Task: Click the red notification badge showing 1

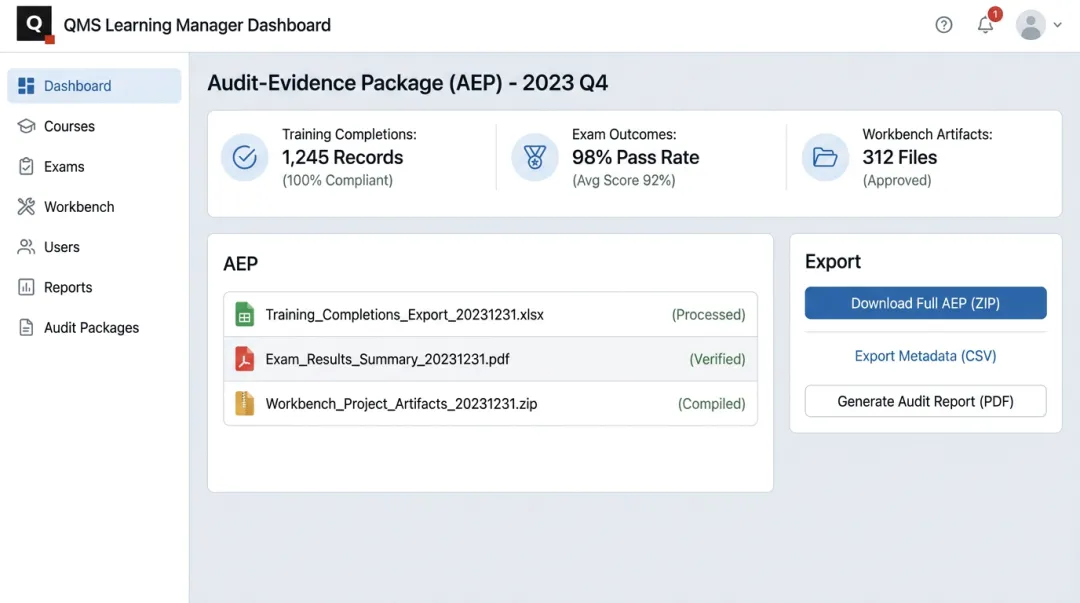Action: 995,14
